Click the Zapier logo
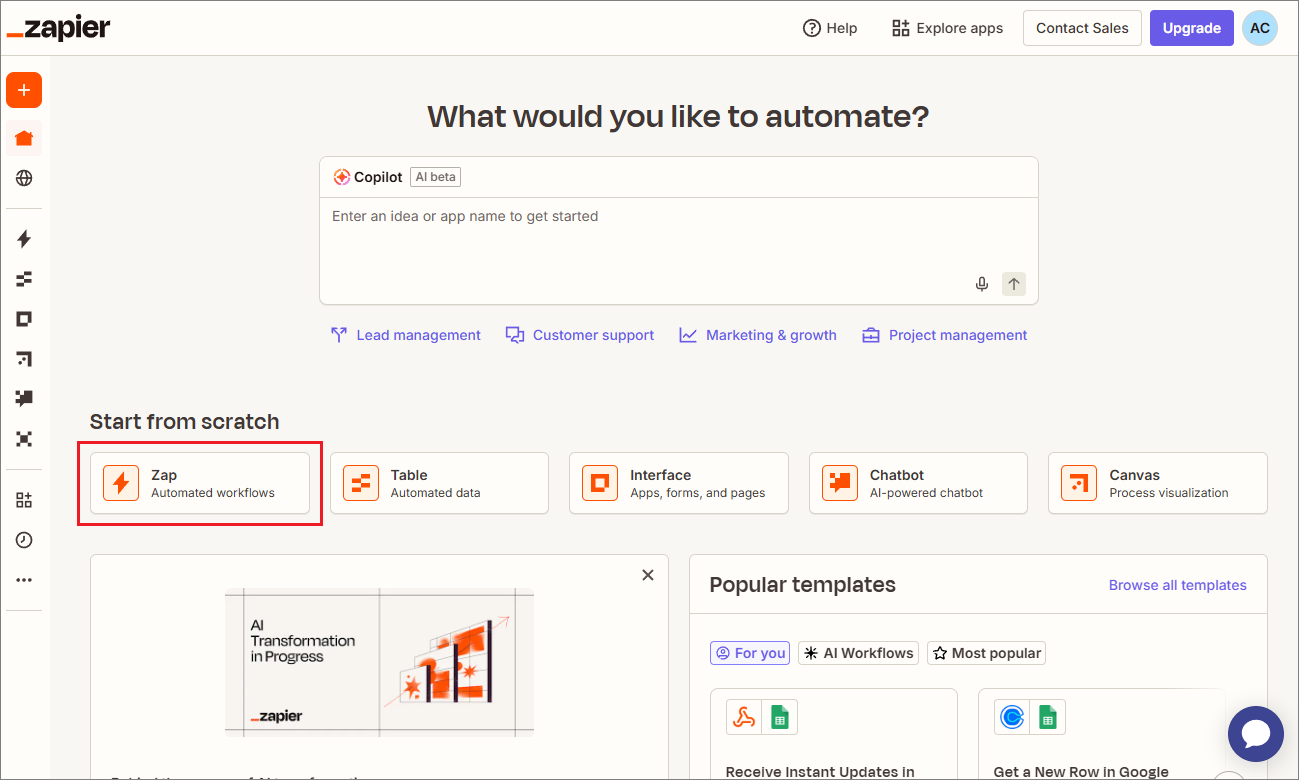Viewport: 1299px width, 780px height. click(59, 29)
